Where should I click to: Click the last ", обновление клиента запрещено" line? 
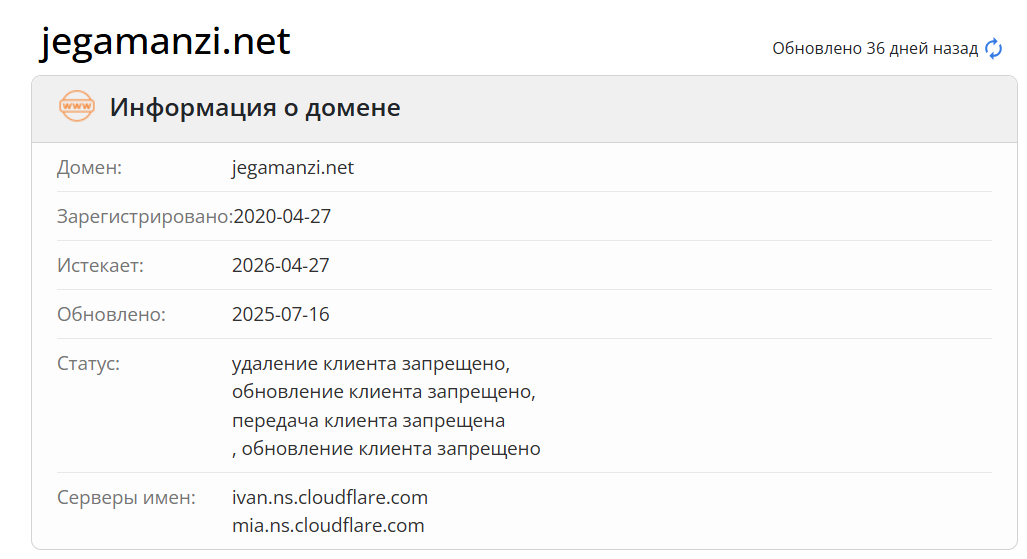[386, 449]
